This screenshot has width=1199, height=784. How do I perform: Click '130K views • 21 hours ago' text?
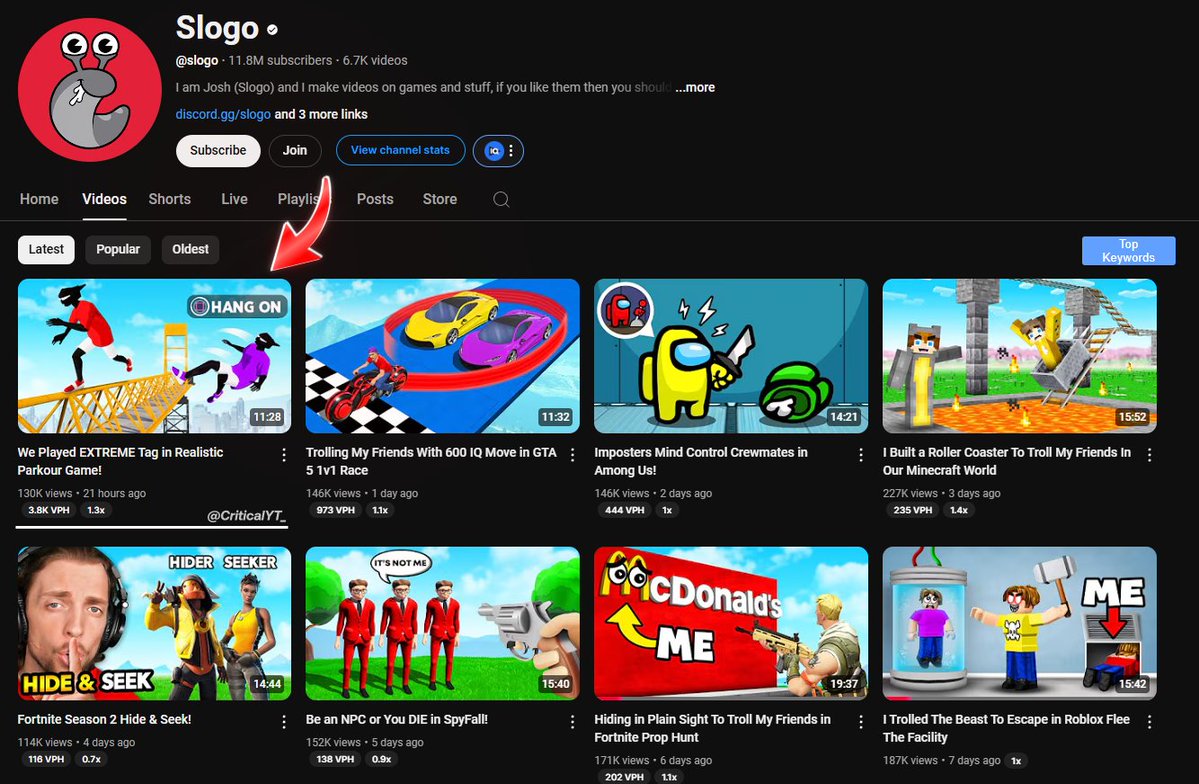(x=82, y=493)
